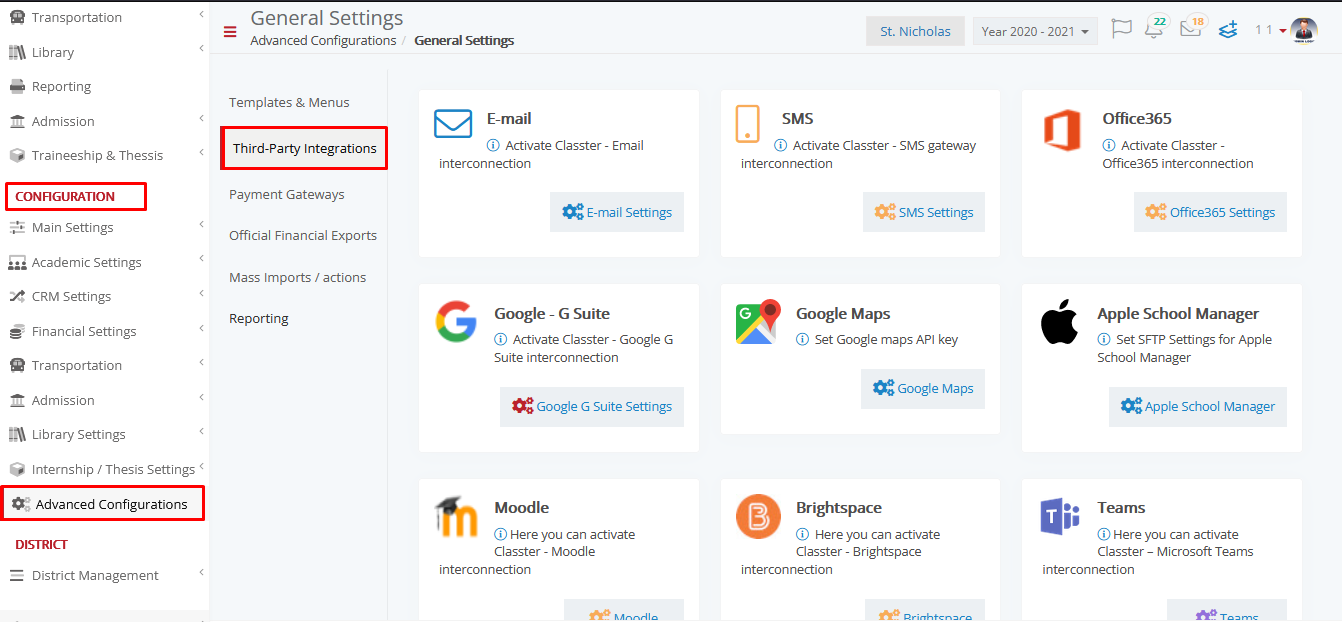This screenshot has height=622, width=1342.
Task: Open Advanced Configurations in the sidebar
Action: tap(104, 504)
